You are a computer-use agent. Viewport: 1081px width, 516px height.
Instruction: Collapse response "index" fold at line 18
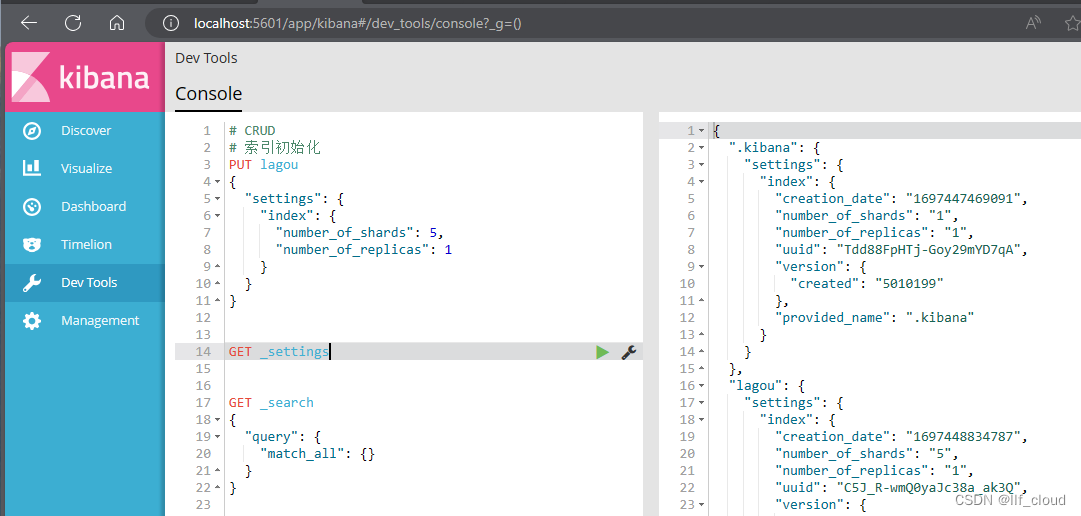pyautogui.click(x=701, y=420)
